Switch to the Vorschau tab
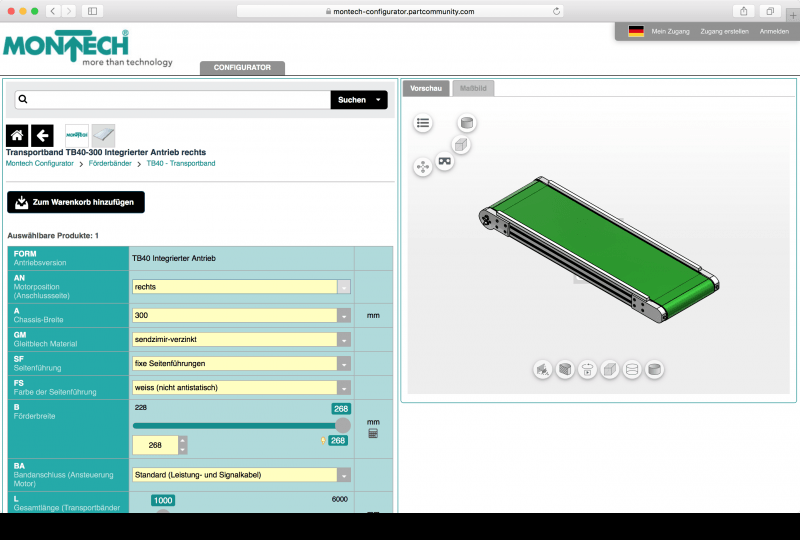This screenshot has width=800, height=540. pos(426,88)
